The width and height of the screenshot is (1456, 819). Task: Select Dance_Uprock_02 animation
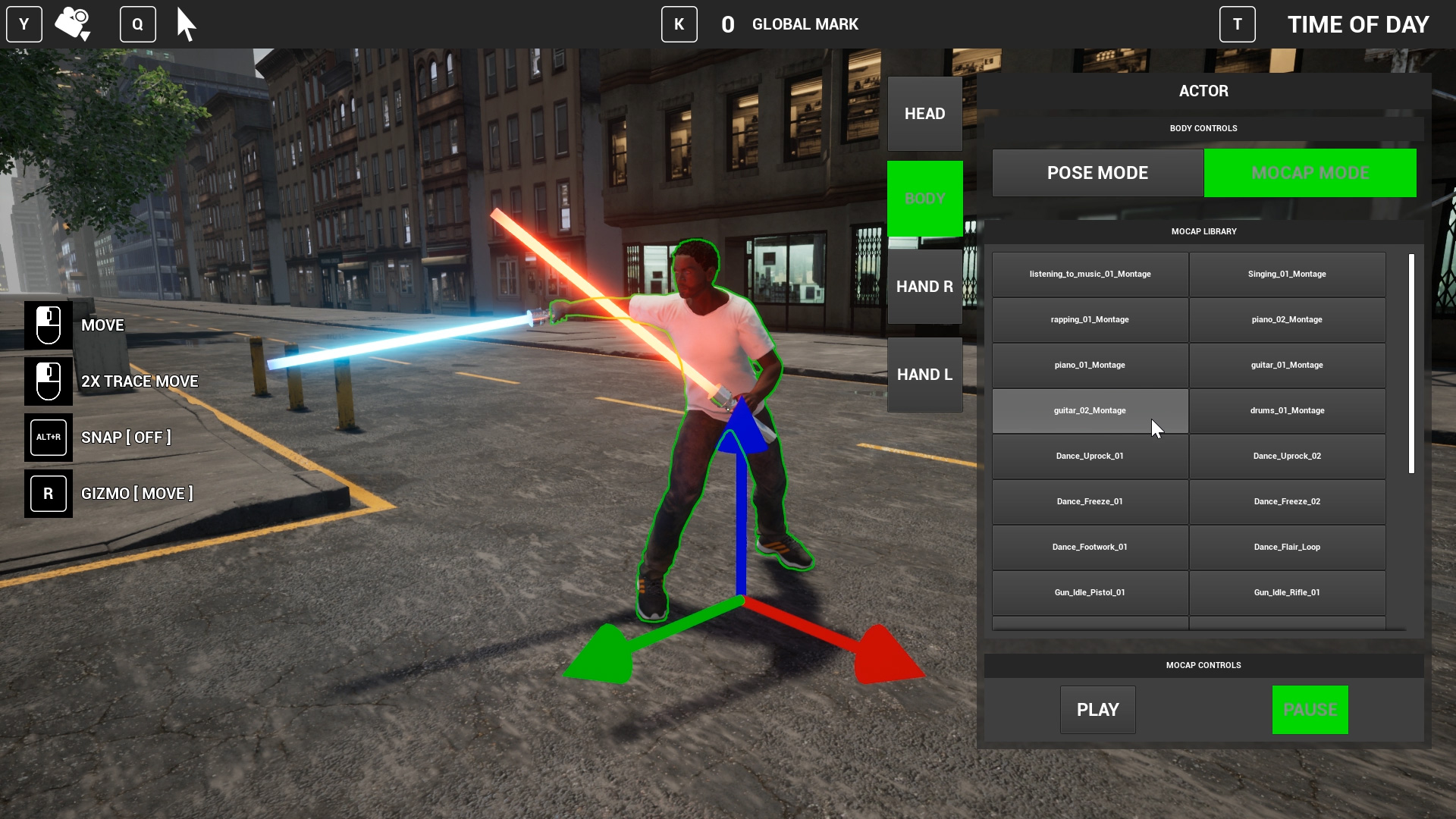[x=1287, y=457]
